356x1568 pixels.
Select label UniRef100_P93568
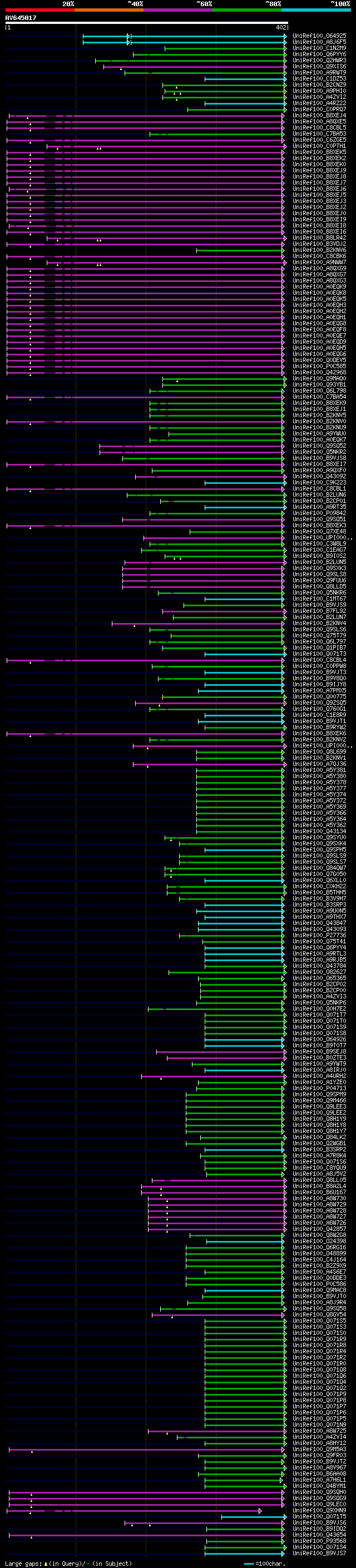click(319, 1541)
